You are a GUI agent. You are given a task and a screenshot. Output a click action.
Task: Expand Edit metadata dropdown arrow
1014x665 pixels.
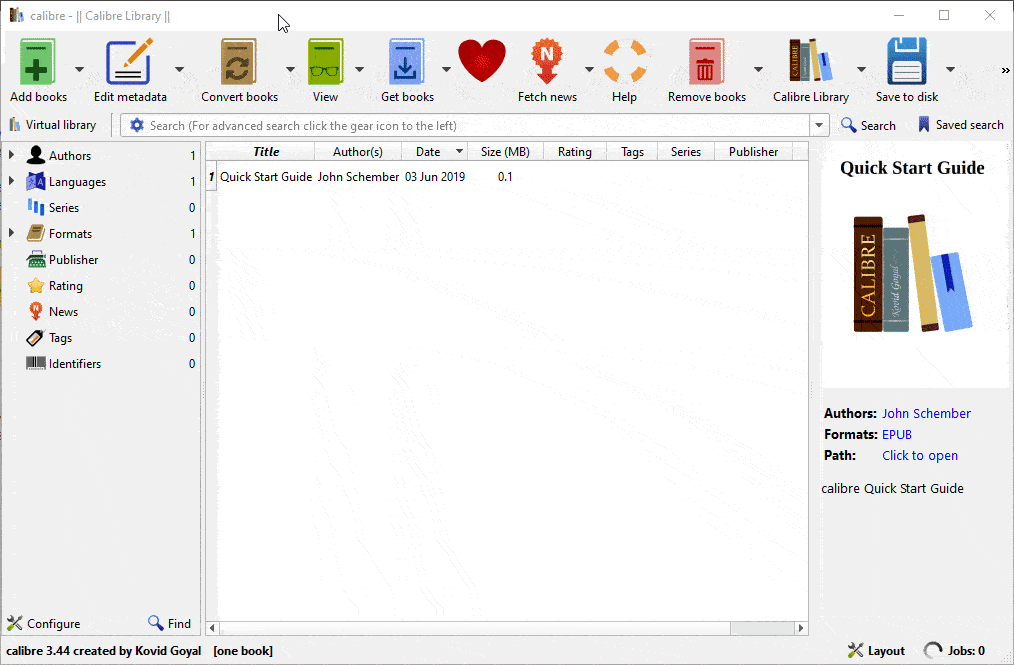coord(179,69)
